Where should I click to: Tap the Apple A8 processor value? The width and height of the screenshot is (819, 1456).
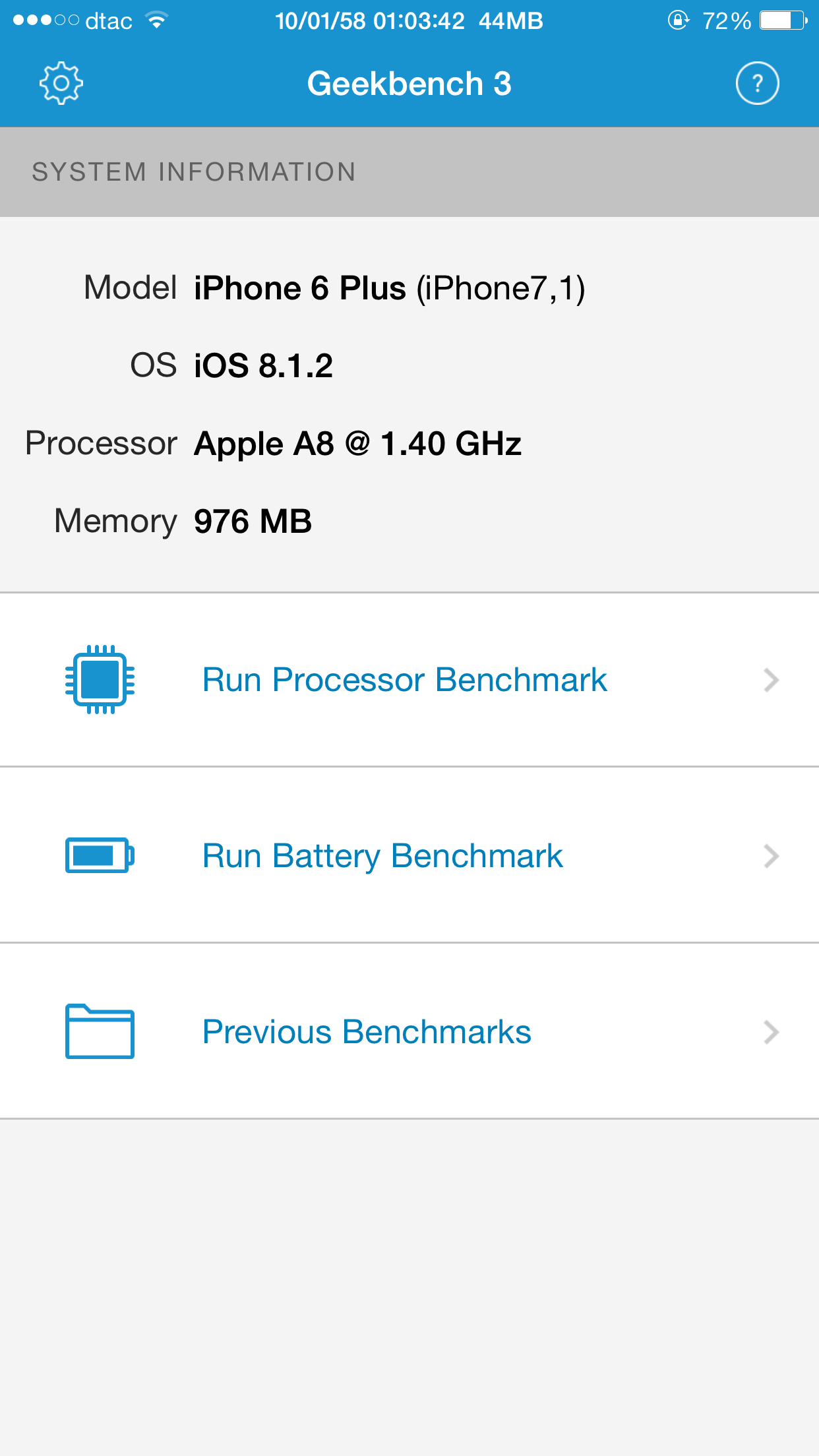(x=357, y=443)
